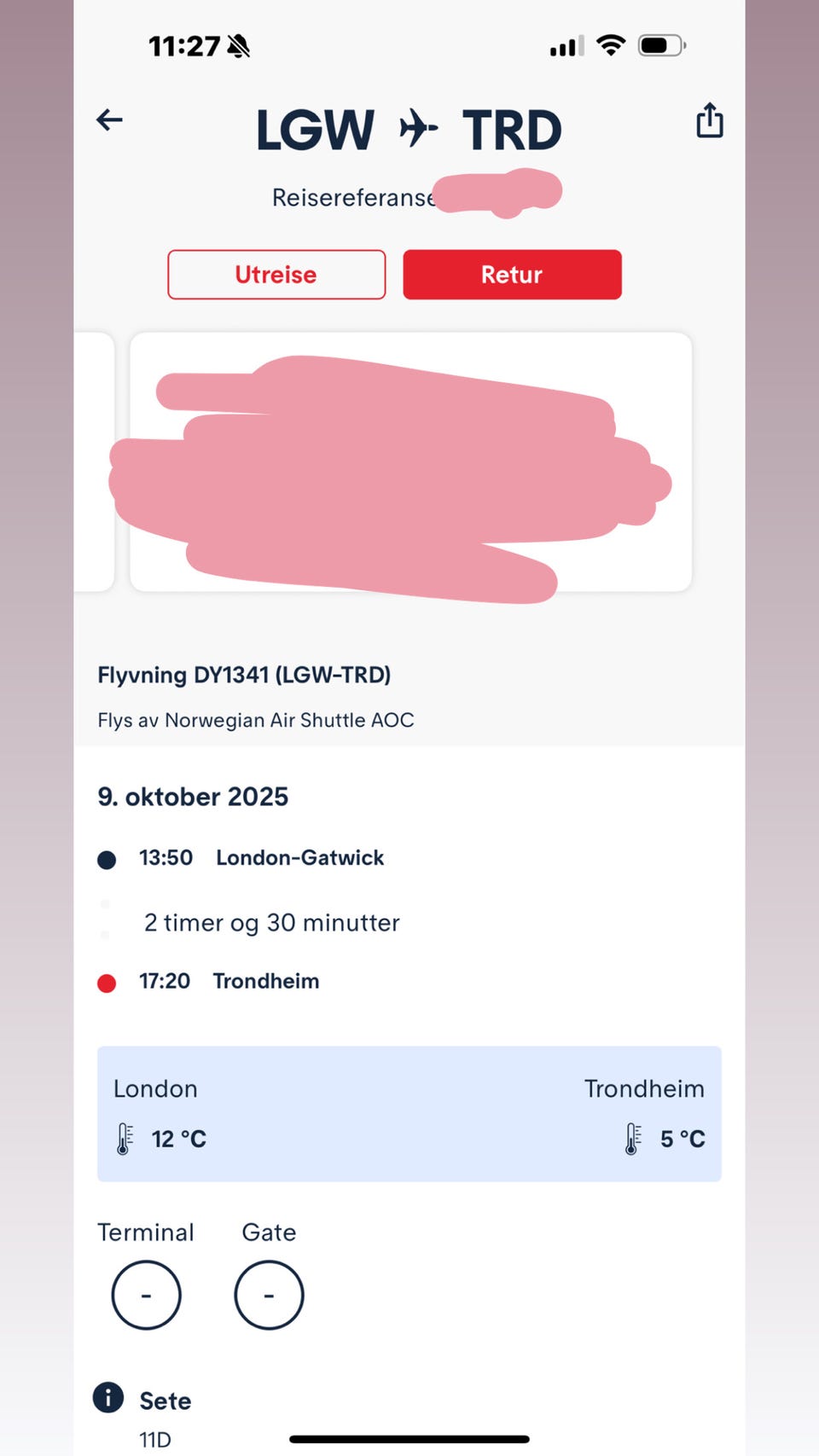The height and width of the screenshot is (1456, 819).
Task: Select the Retur tab
Action: (512, 275)
